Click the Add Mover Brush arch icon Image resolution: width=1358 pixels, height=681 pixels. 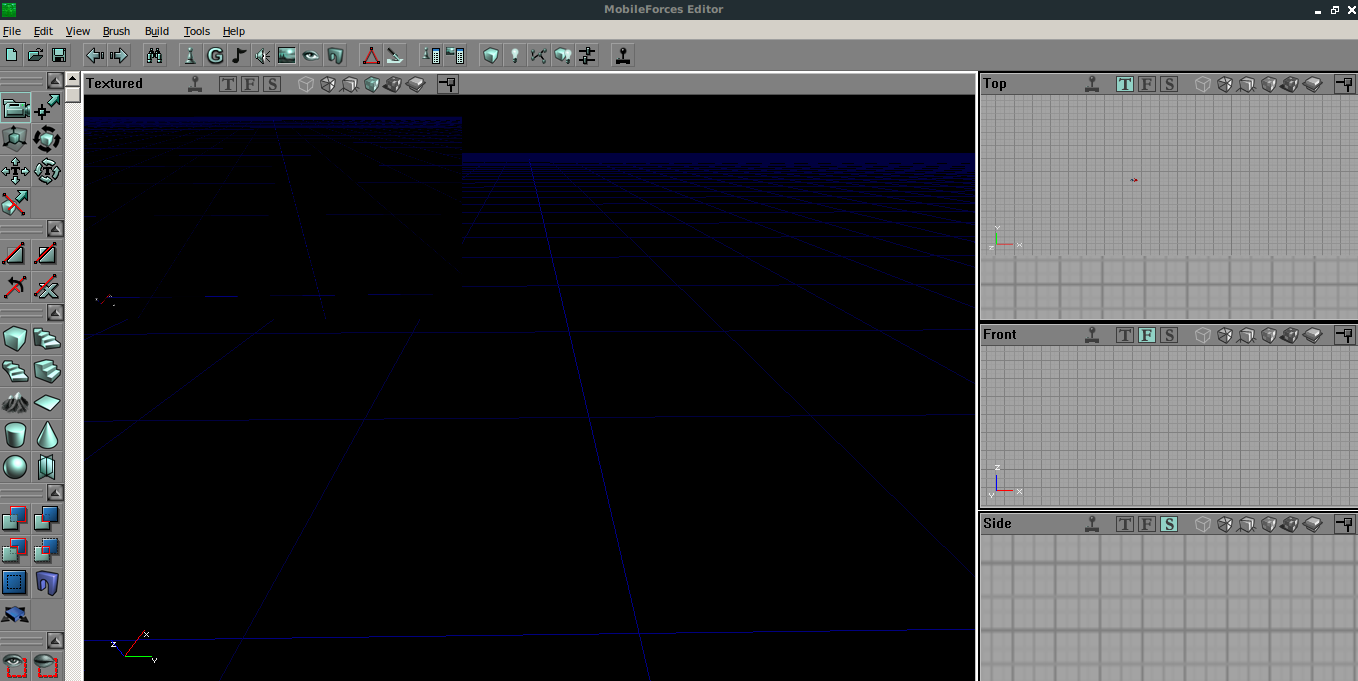[47, 581]
